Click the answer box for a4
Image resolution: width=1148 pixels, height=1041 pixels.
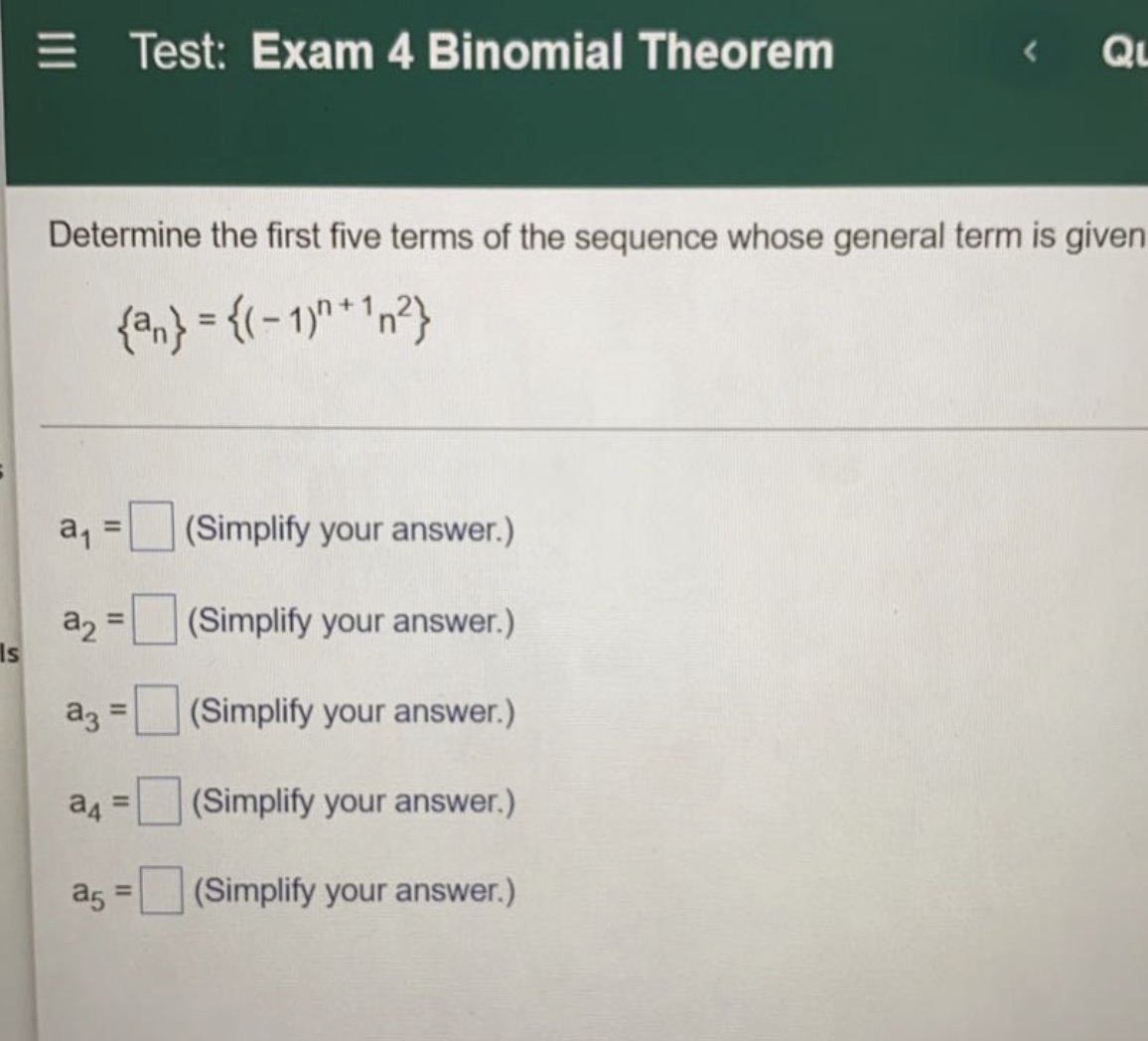(x=159, y=798)
